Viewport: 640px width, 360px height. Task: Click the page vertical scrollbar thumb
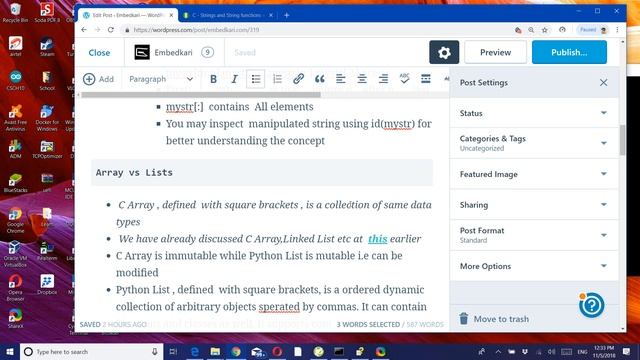click(622, 140)
